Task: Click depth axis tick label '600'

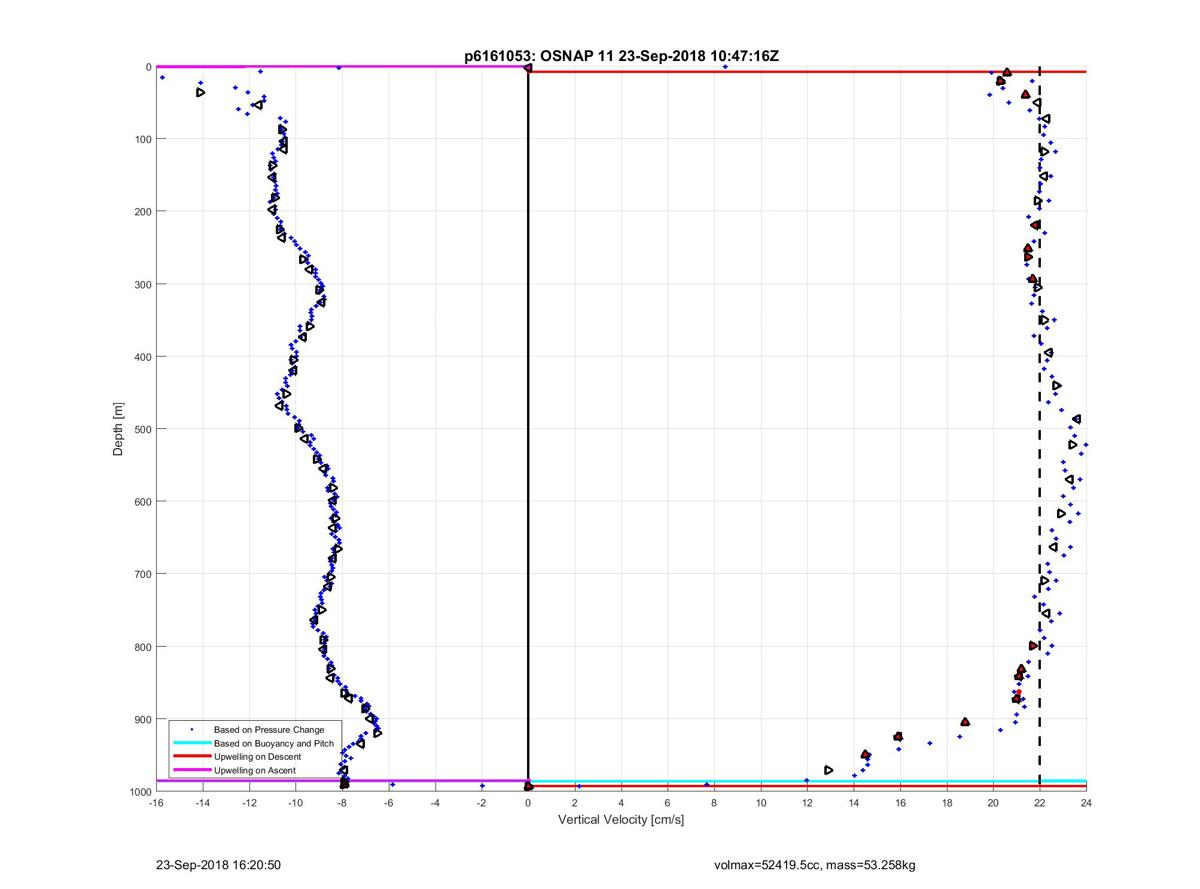Action: tap(142, 502)
